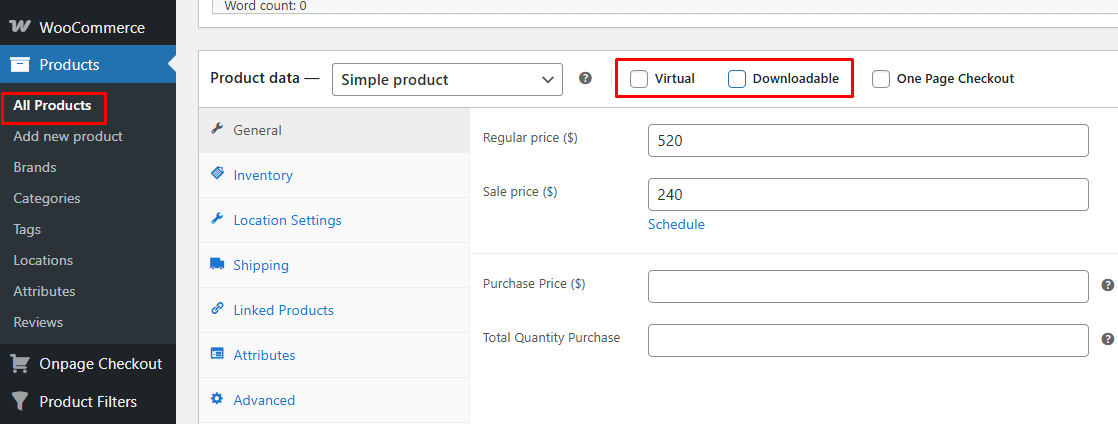
Task: Click the WooCommerce logo icon
Action: tap(20, 27)
